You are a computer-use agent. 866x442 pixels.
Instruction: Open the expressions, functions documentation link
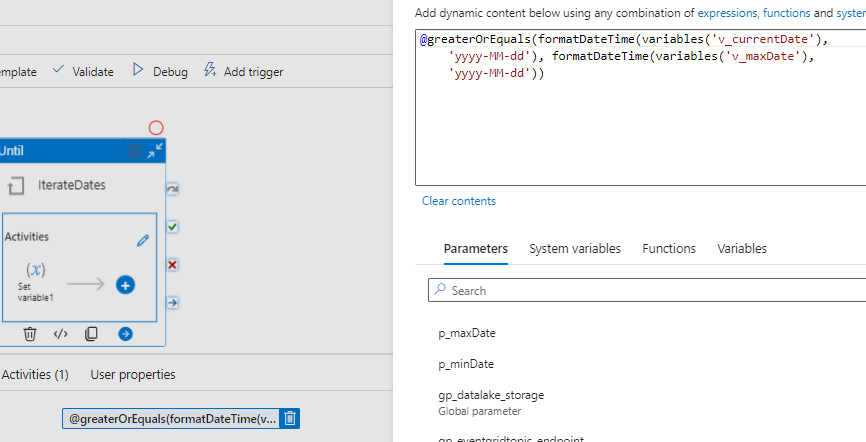click(x=754, y=13)
